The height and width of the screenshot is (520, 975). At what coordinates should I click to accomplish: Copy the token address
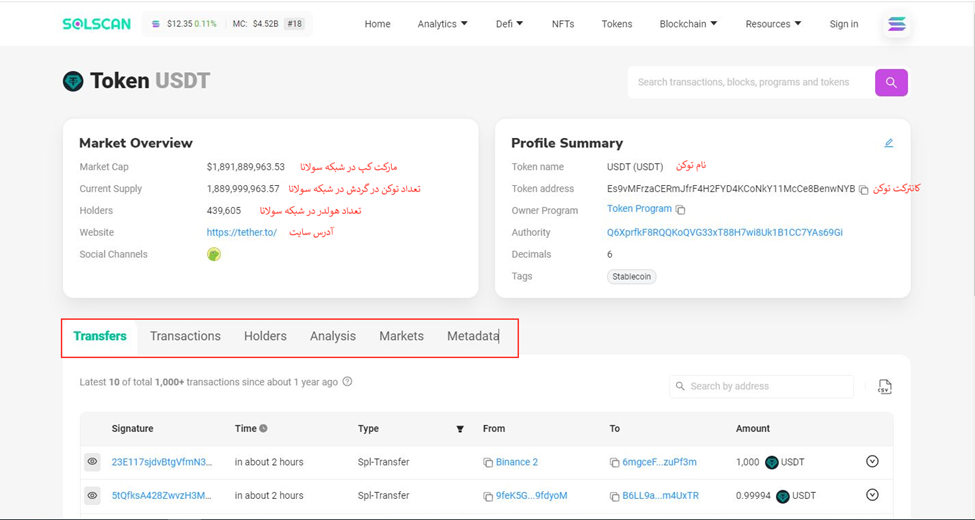click(863, 190)
